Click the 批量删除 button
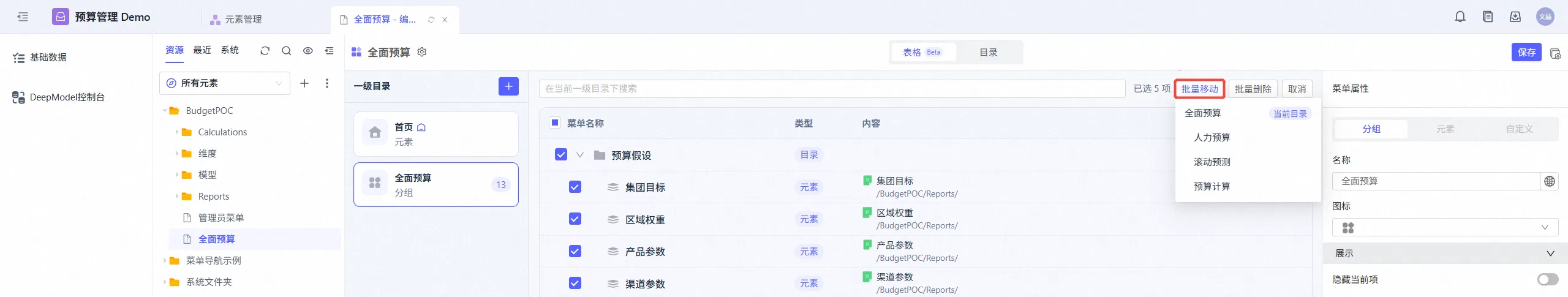Screen dimensions: 1568x297 pos(1253,89)
